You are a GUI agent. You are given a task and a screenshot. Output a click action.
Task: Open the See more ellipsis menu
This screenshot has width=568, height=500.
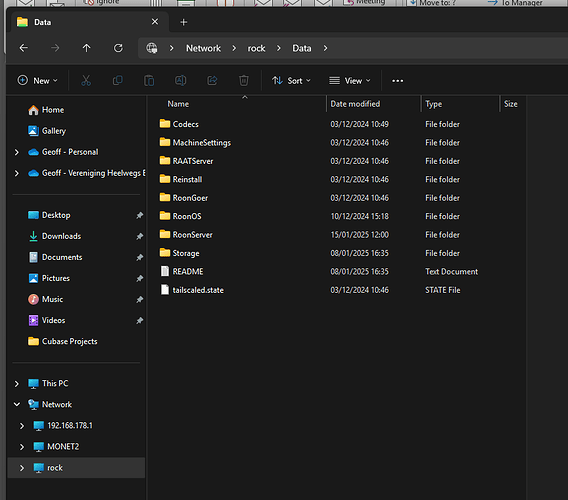[x=397, y=81]
